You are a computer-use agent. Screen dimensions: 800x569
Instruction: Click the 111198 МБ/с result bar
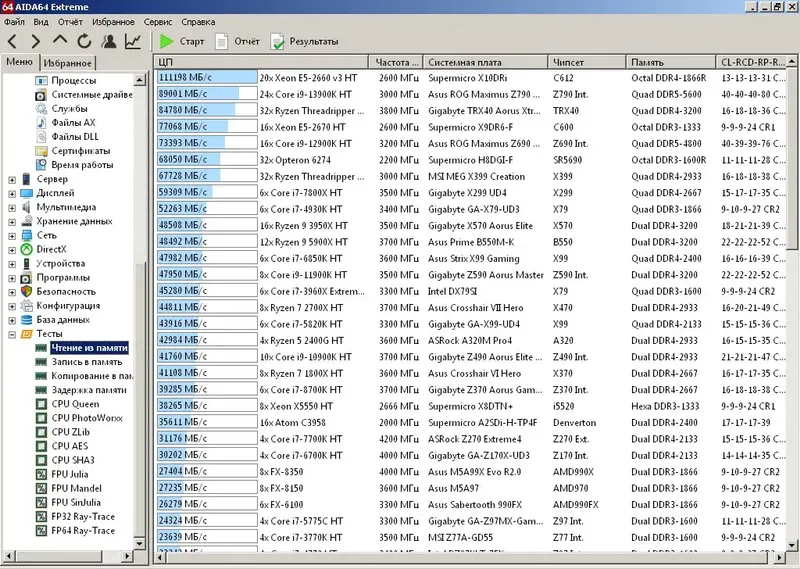pos(207,77)
